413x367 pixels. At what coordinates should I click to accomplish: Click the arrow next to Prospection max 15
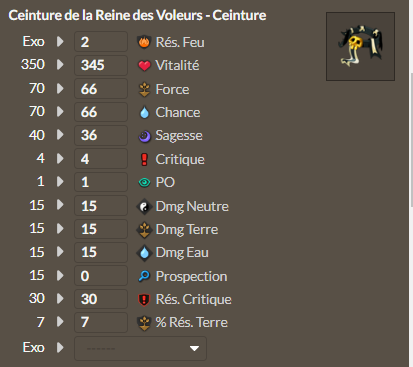[60, 275]
